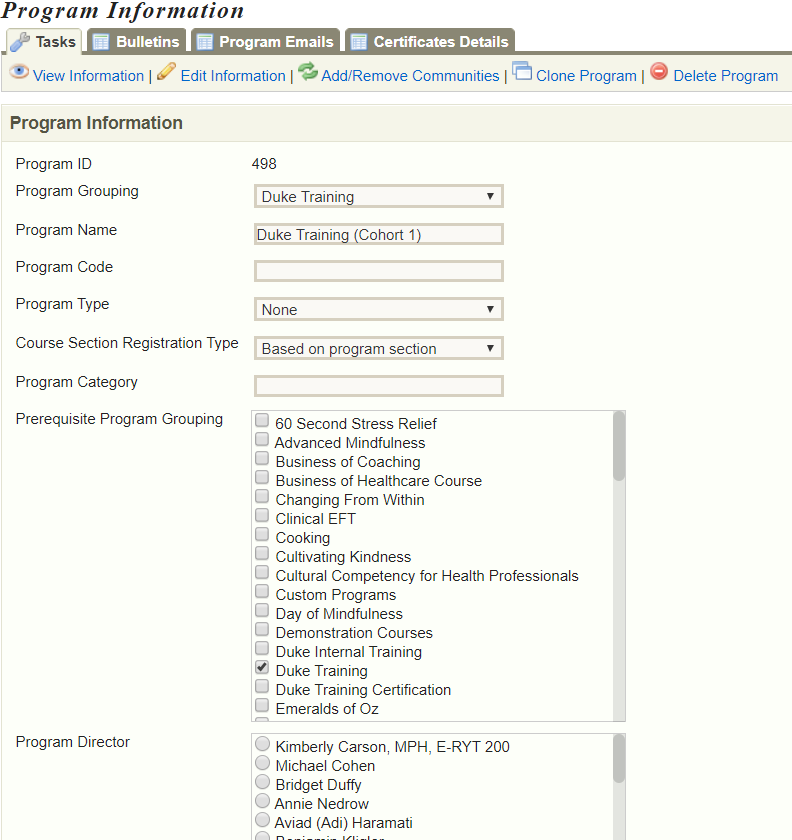Switch to the Program Emails tab
Viewport: 792px width, 840px height.
(265, 41)
